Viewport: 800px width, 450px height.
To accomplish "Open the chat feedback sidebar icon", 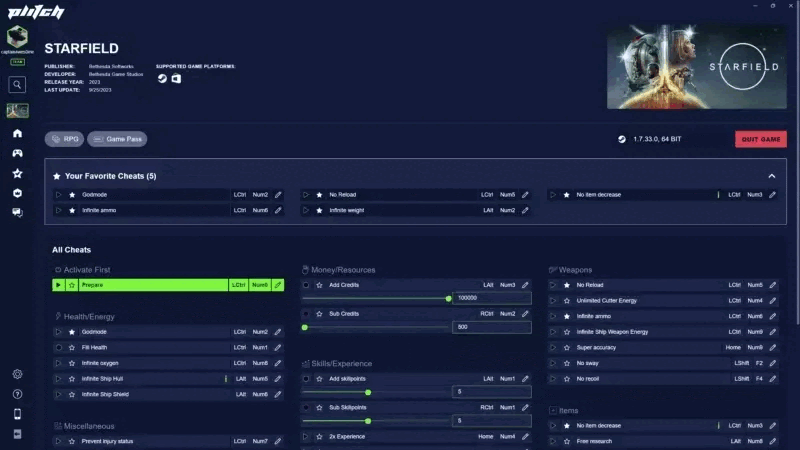I will point(17,213).
